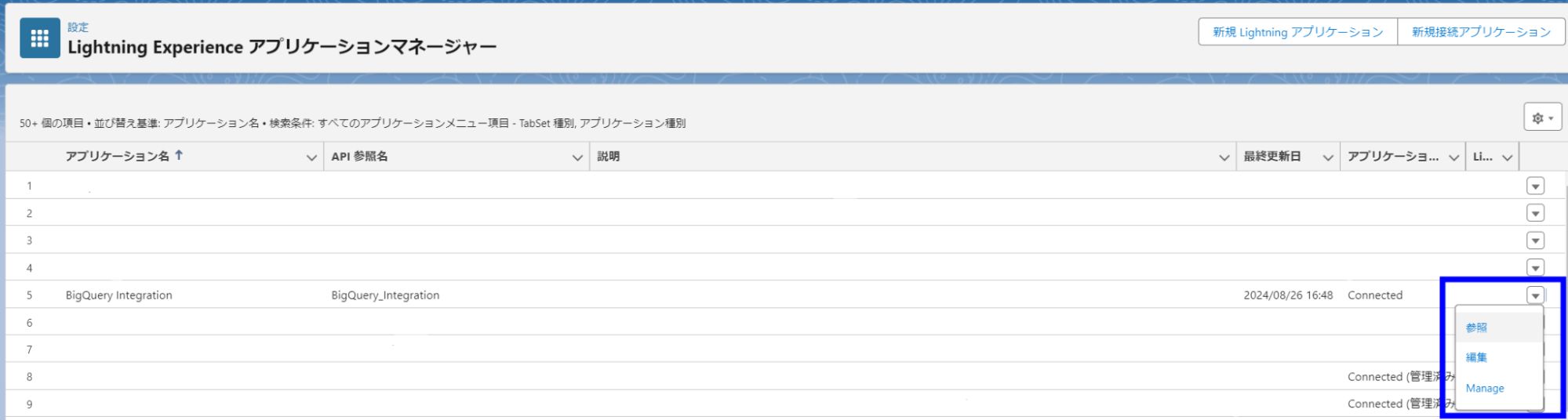Toggle BigQuery Integration row action arrow
1568x420 pixels.
coord(1535,295)
